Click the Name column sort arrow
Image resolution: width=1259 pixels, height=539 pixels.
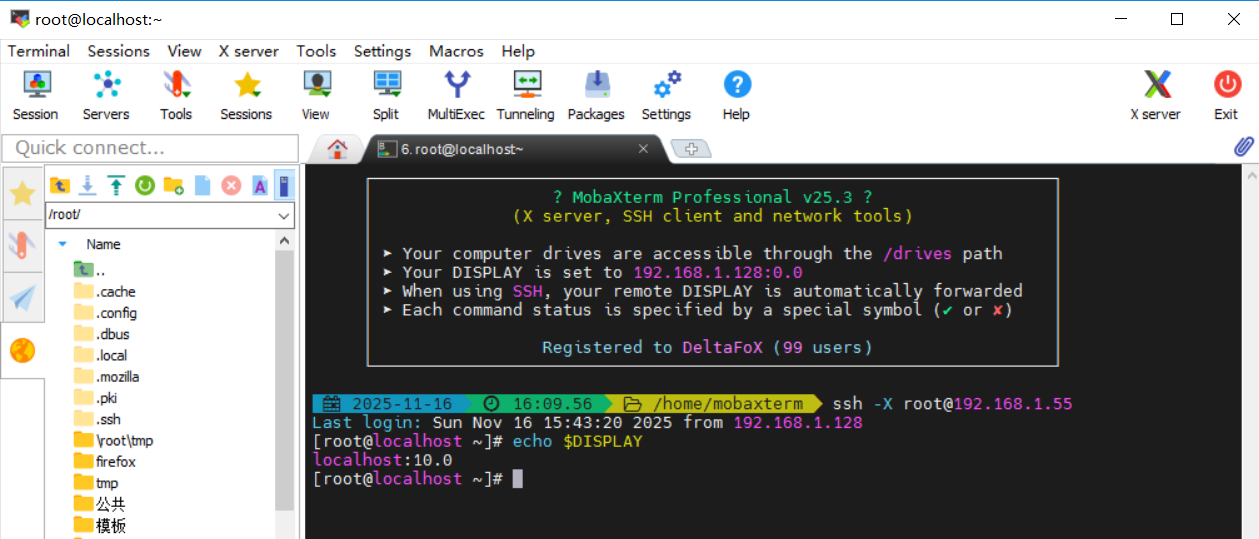point(62,244)
